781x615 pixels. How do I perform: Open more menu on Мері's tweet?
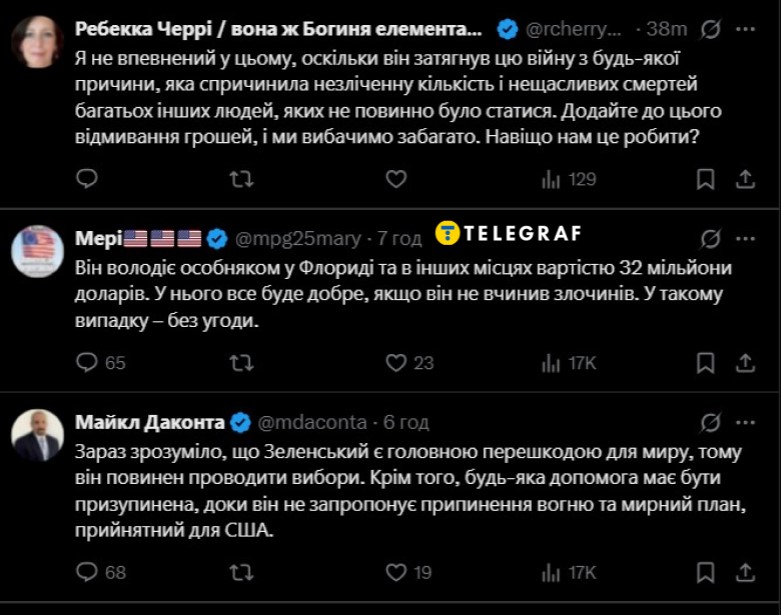click(744, 238)
